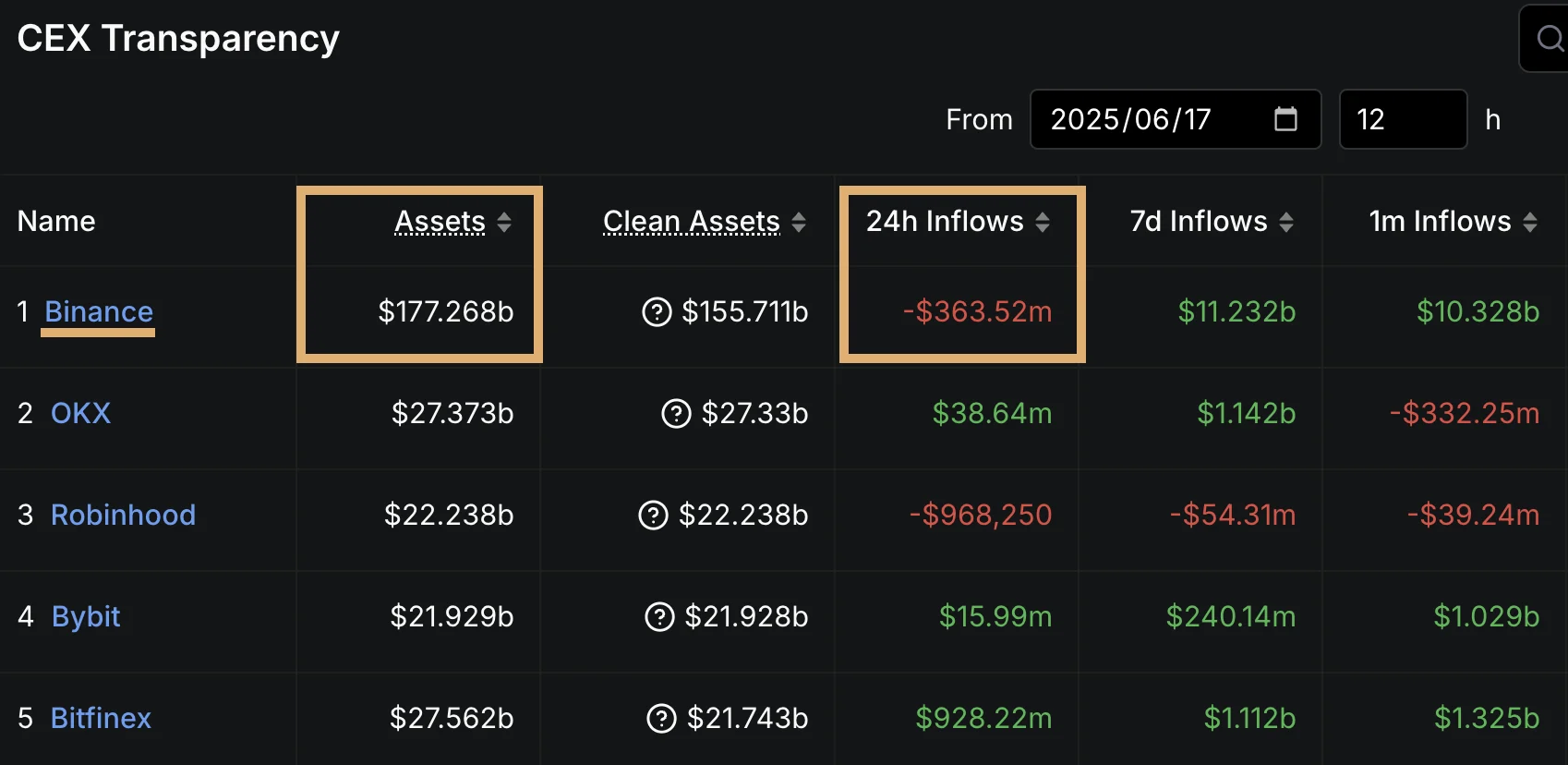Click help icon beside Bitfinex clean assets
Viewport: 1568px width, 765px height.
point(662,718)
